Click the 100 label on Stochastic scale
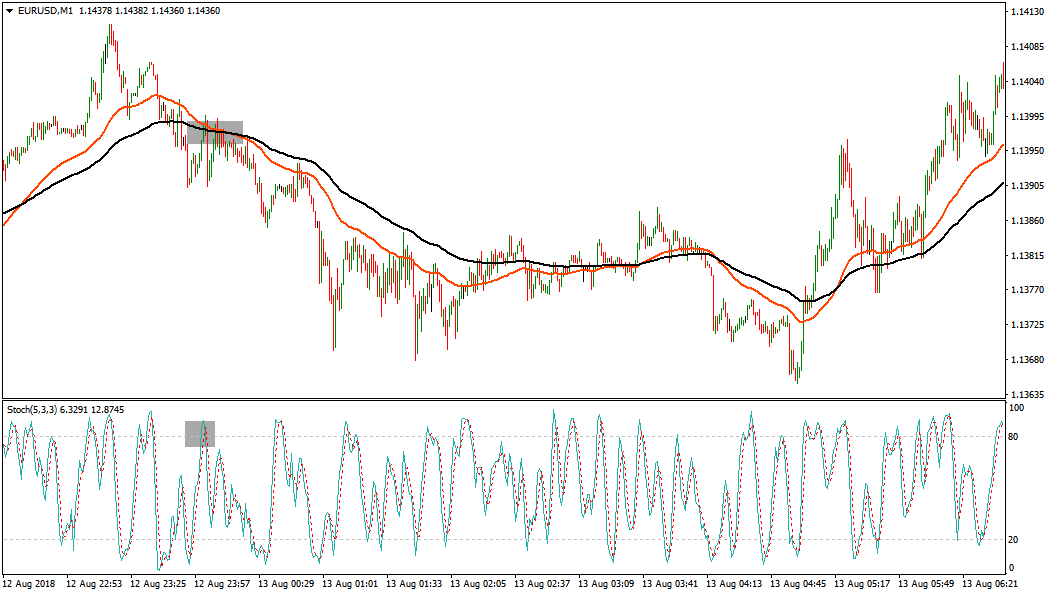The width and height of the screenshot is (1048, 595). coord(1016,409)
